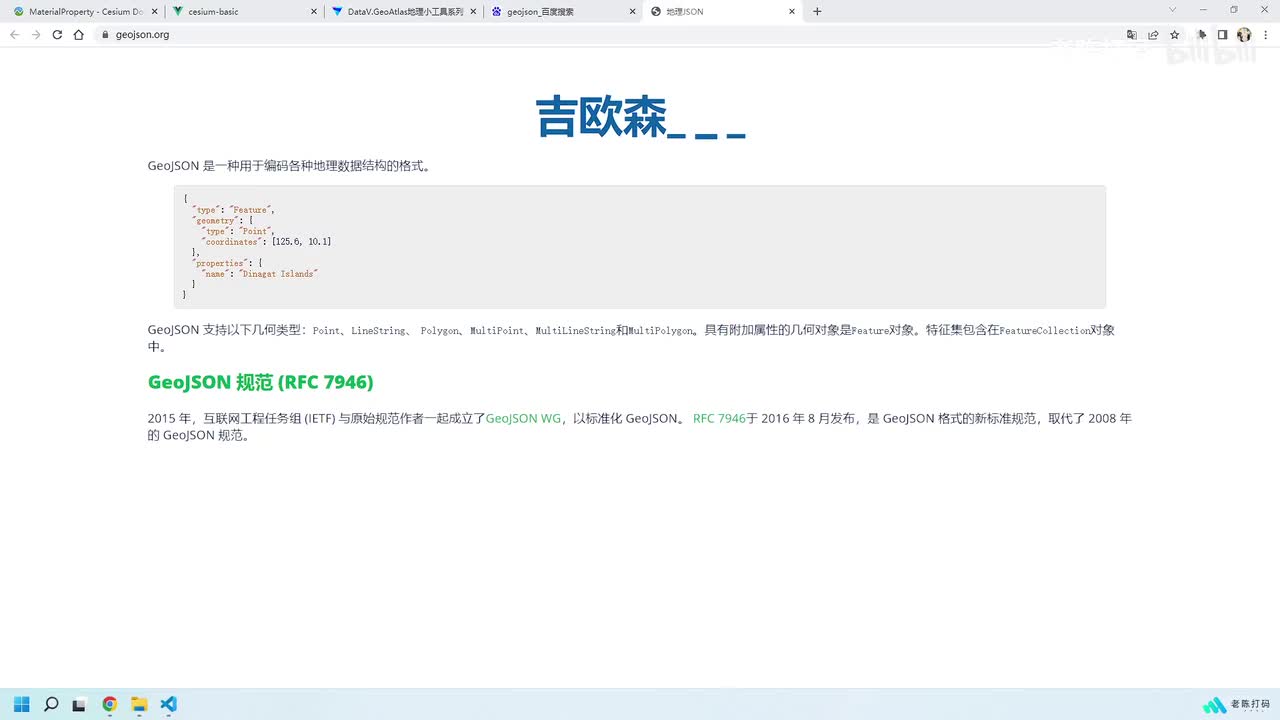
Task: Open Windows taskbar search
Action: 51,704
